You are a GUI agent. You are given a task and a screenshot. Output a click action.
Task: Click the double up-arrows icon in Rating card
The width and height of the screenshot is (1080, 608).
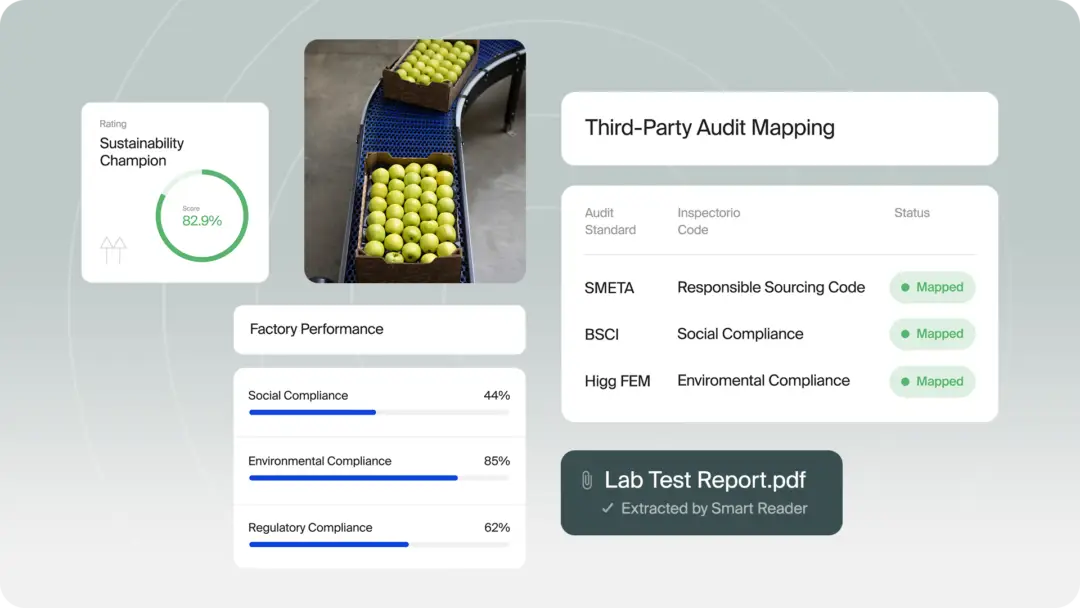(x=114, y=250)
